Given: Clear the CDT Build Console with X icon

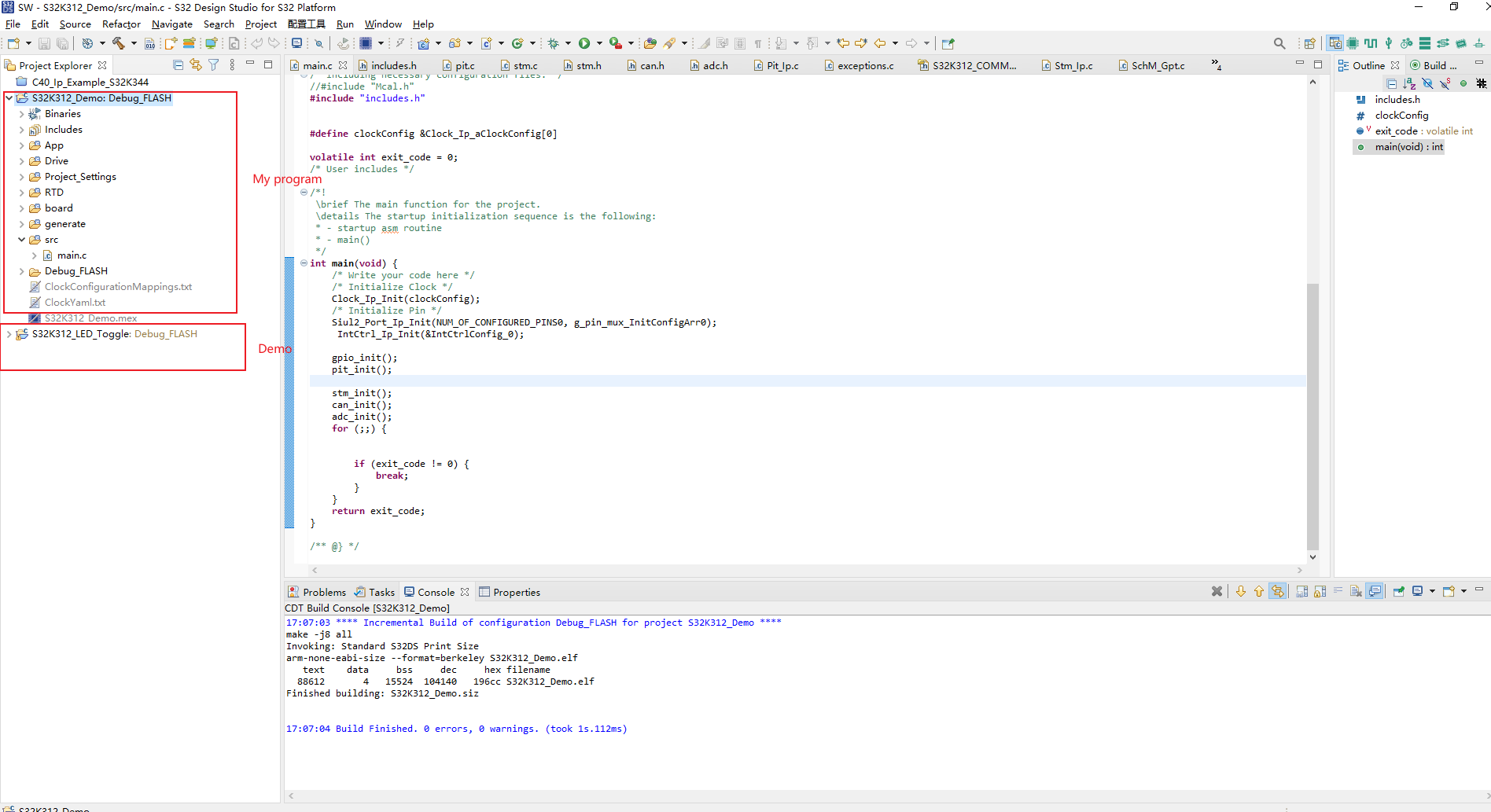Looking at the screenshot, I should click(x=1217, y=591).
